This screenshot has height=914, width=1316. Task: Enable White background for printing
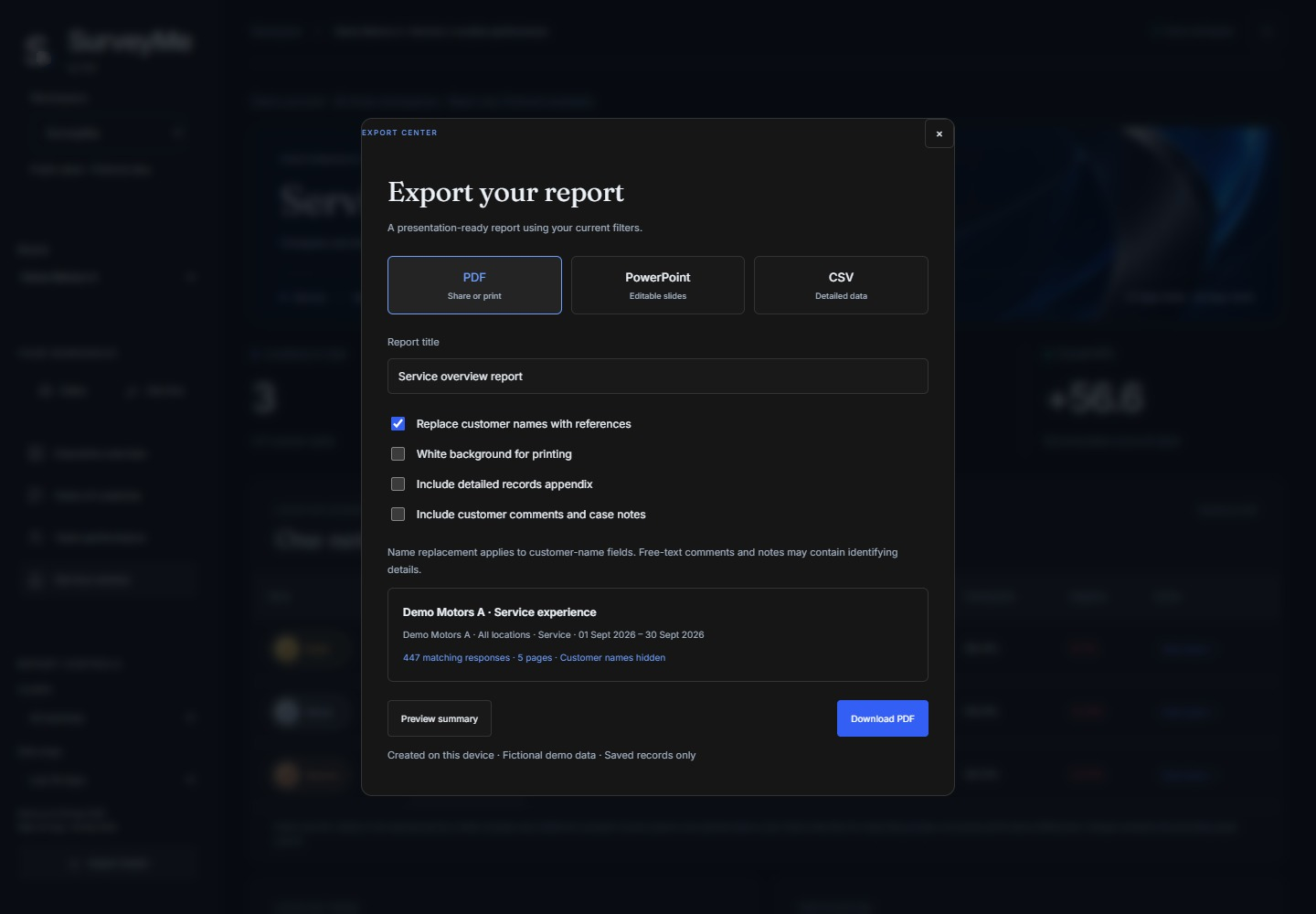coord(398,454)
